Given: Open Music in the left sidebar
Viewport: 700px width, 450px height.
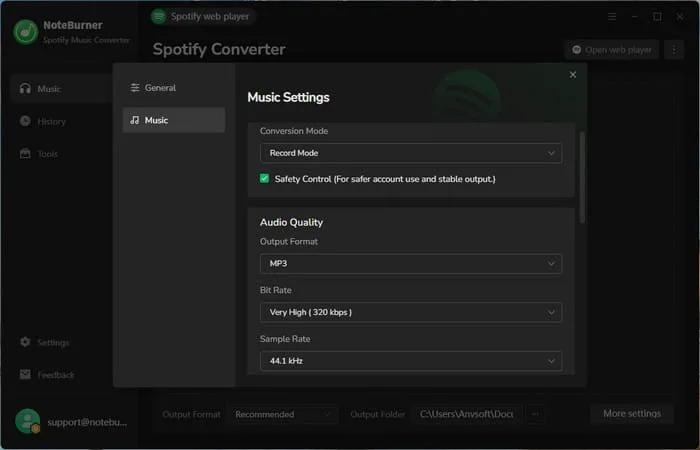Looking at the screenshot, I should [60, 89].
